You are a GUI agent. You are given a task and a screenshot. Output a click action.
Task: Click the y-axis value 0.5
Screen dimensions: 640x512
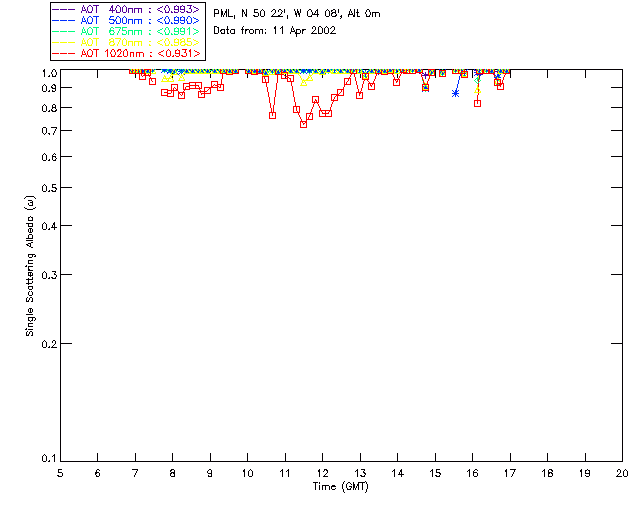coord(49,188)
